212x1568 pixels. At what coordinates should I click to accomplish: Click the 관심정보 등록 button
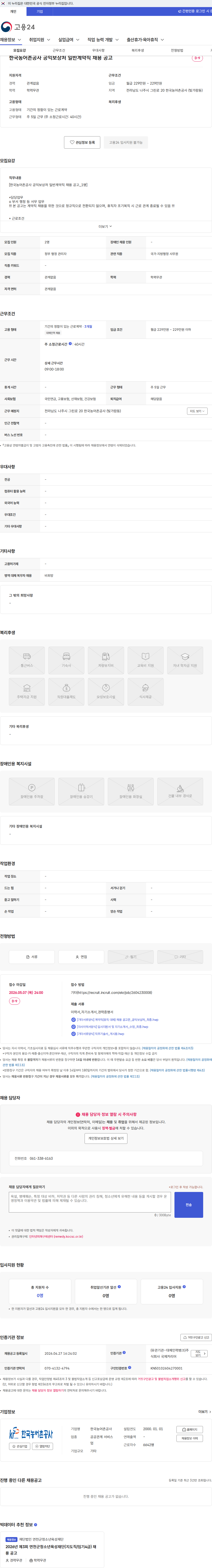(x=82, y=142)
